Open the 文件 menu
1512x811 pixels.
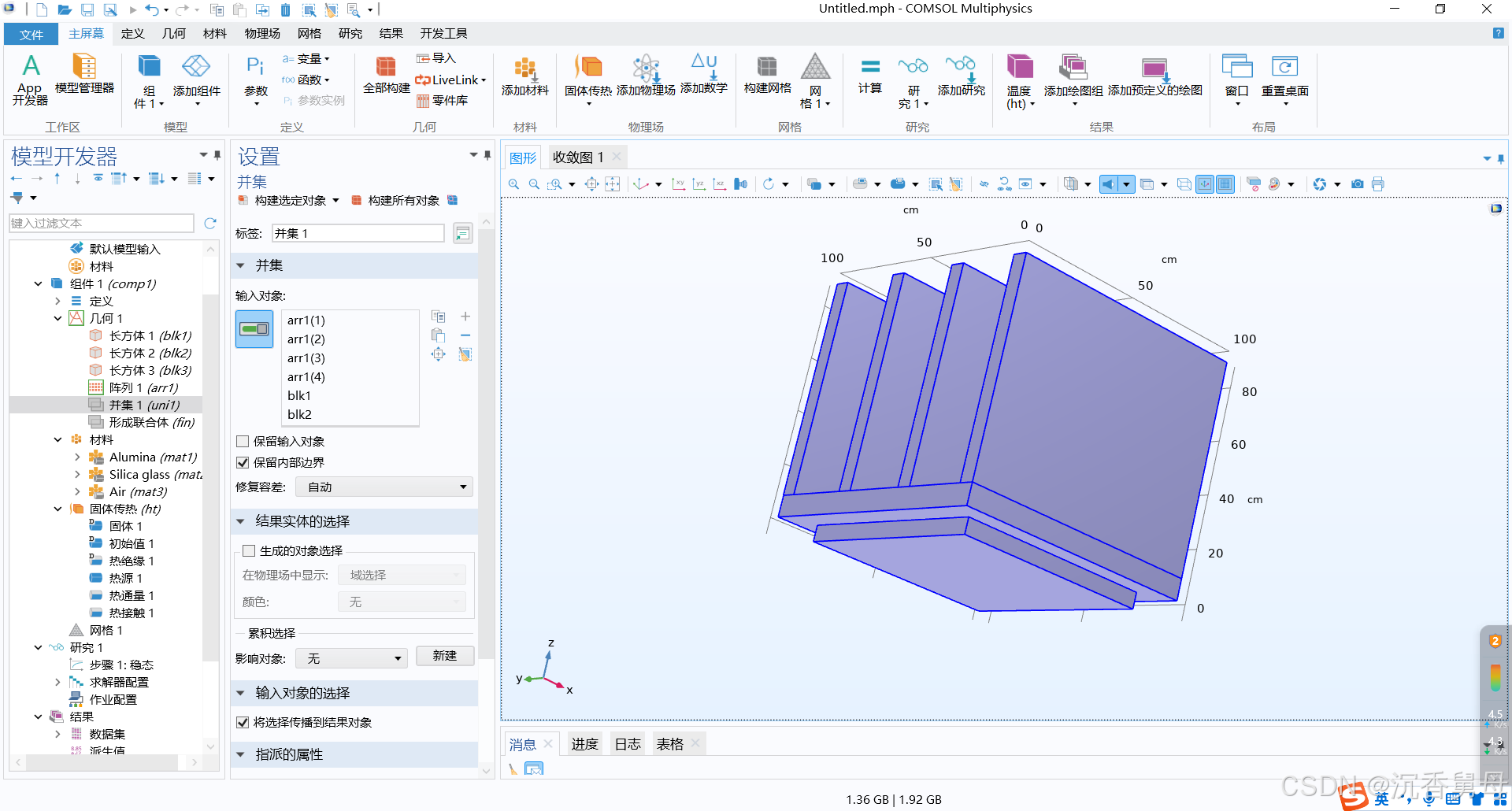[x=31, y=35]
